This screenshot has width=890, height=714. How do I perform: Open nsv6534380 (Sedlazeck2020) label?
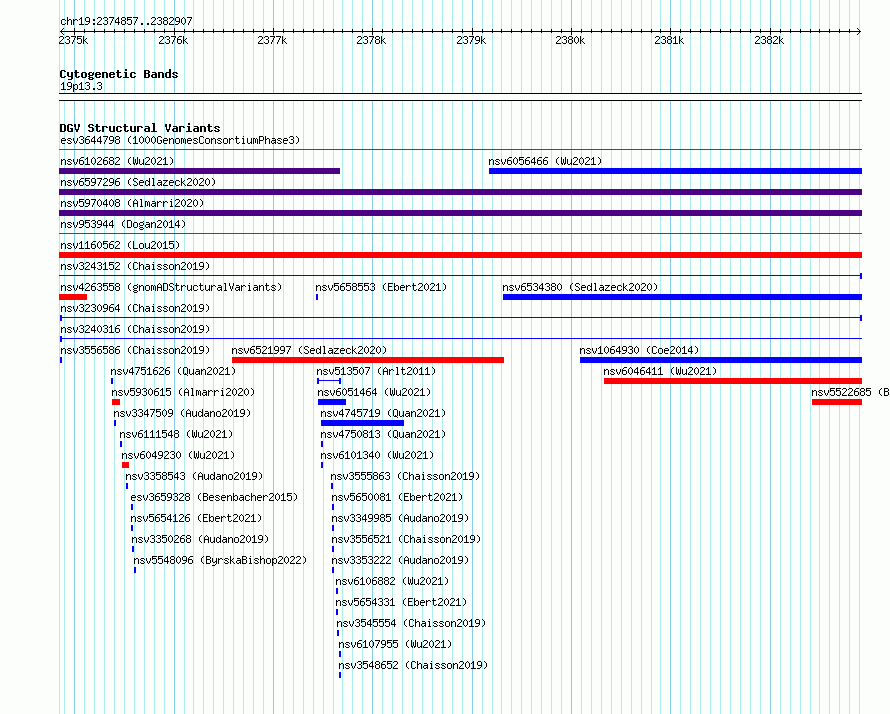[580, 287]
